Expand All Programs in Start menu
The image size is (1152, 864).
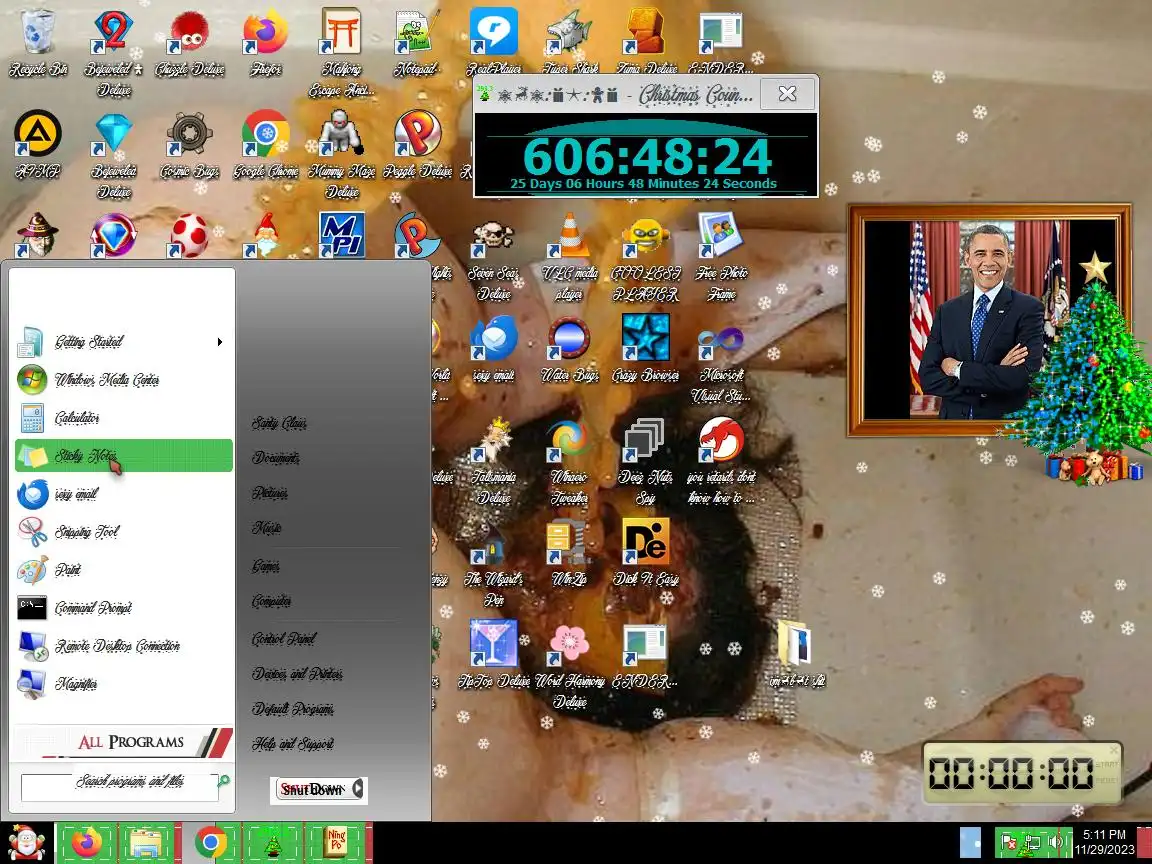123,741
